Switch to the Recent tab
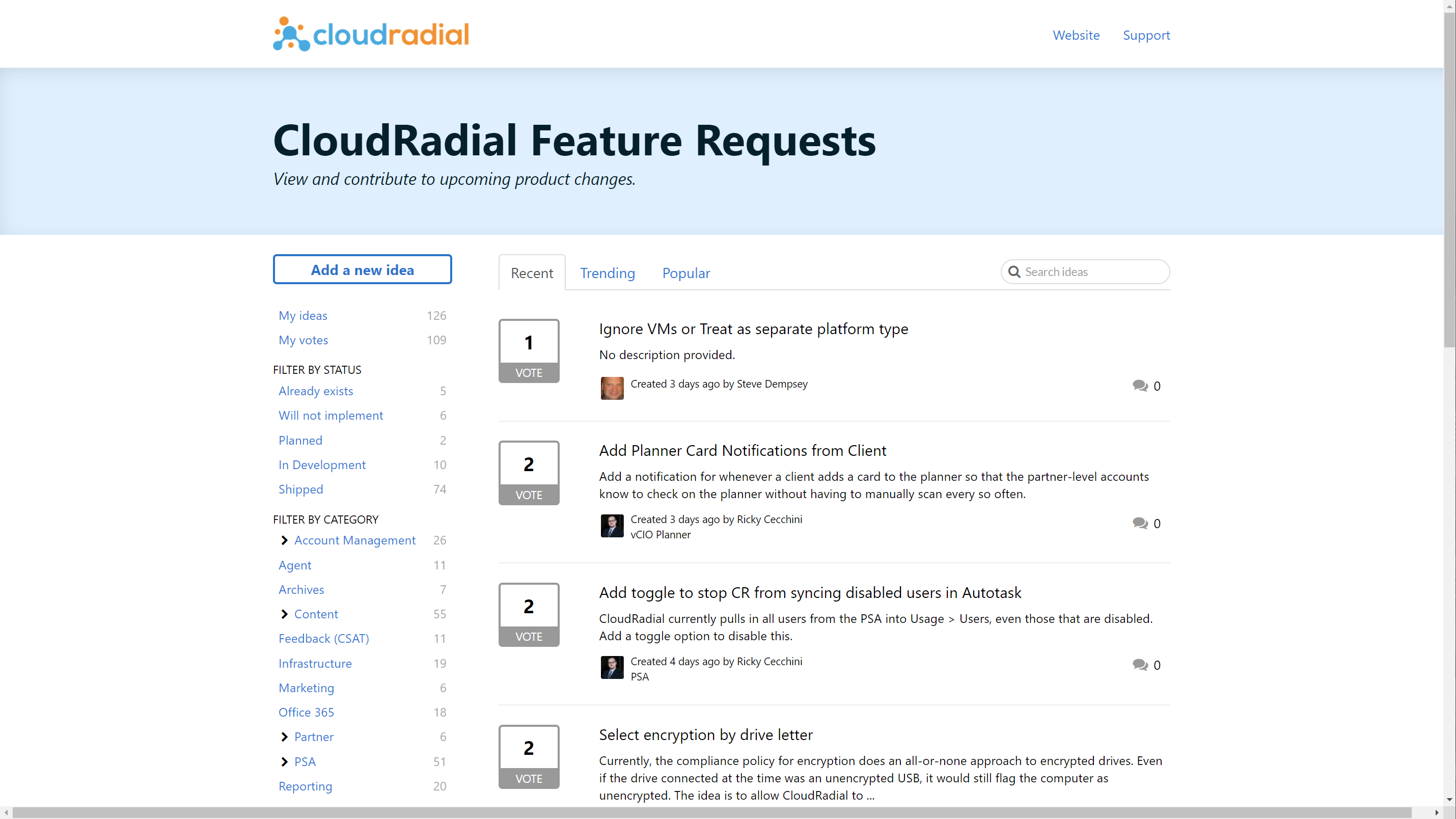Viewport: 1456px width, 819px height. tap(532, 273)
